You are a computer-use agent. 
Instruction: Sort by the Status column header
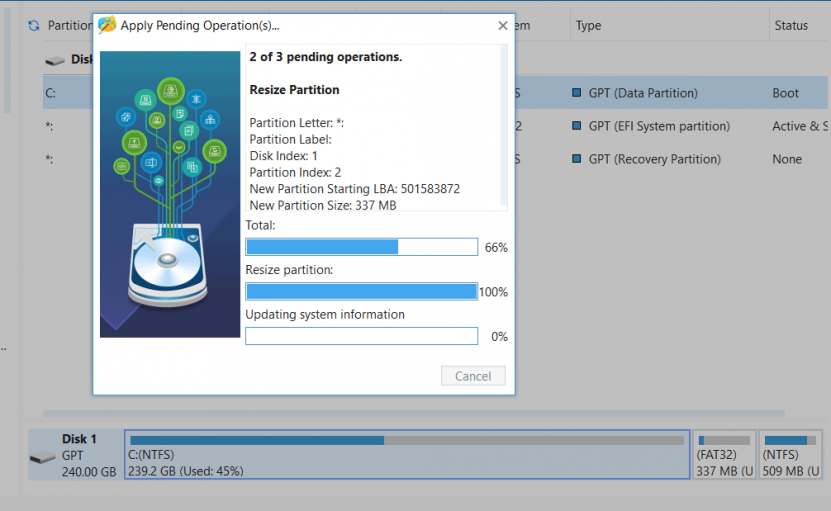point(791,25)
